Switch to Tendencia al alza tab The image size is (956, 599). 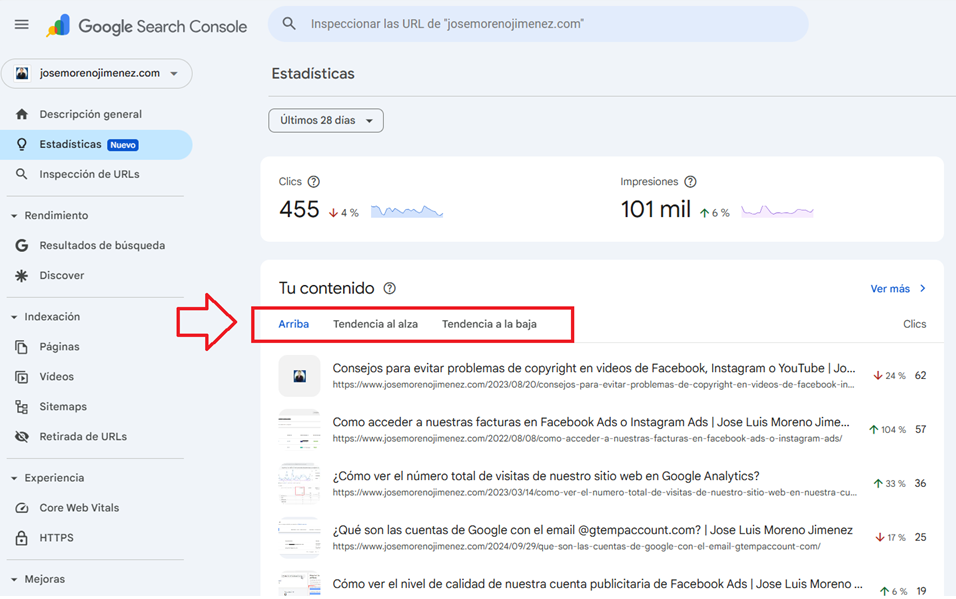click(375, 324)
